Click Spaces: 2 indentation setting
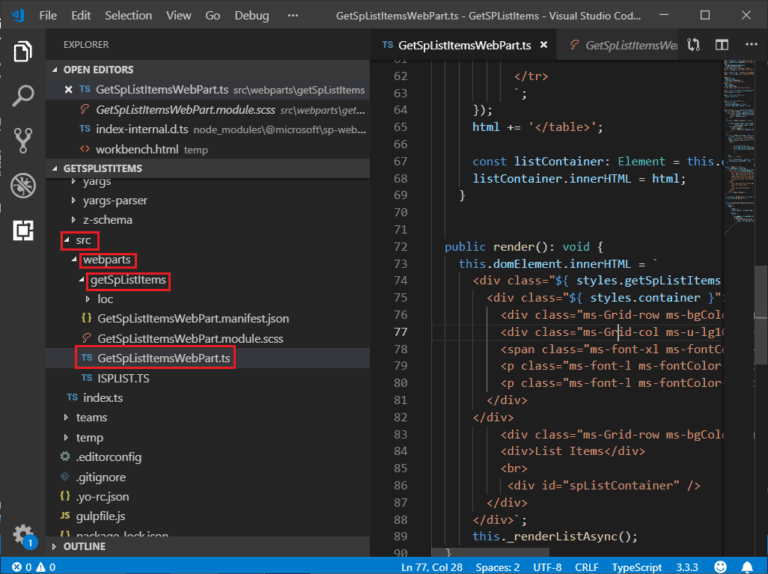 pos(497,567)
